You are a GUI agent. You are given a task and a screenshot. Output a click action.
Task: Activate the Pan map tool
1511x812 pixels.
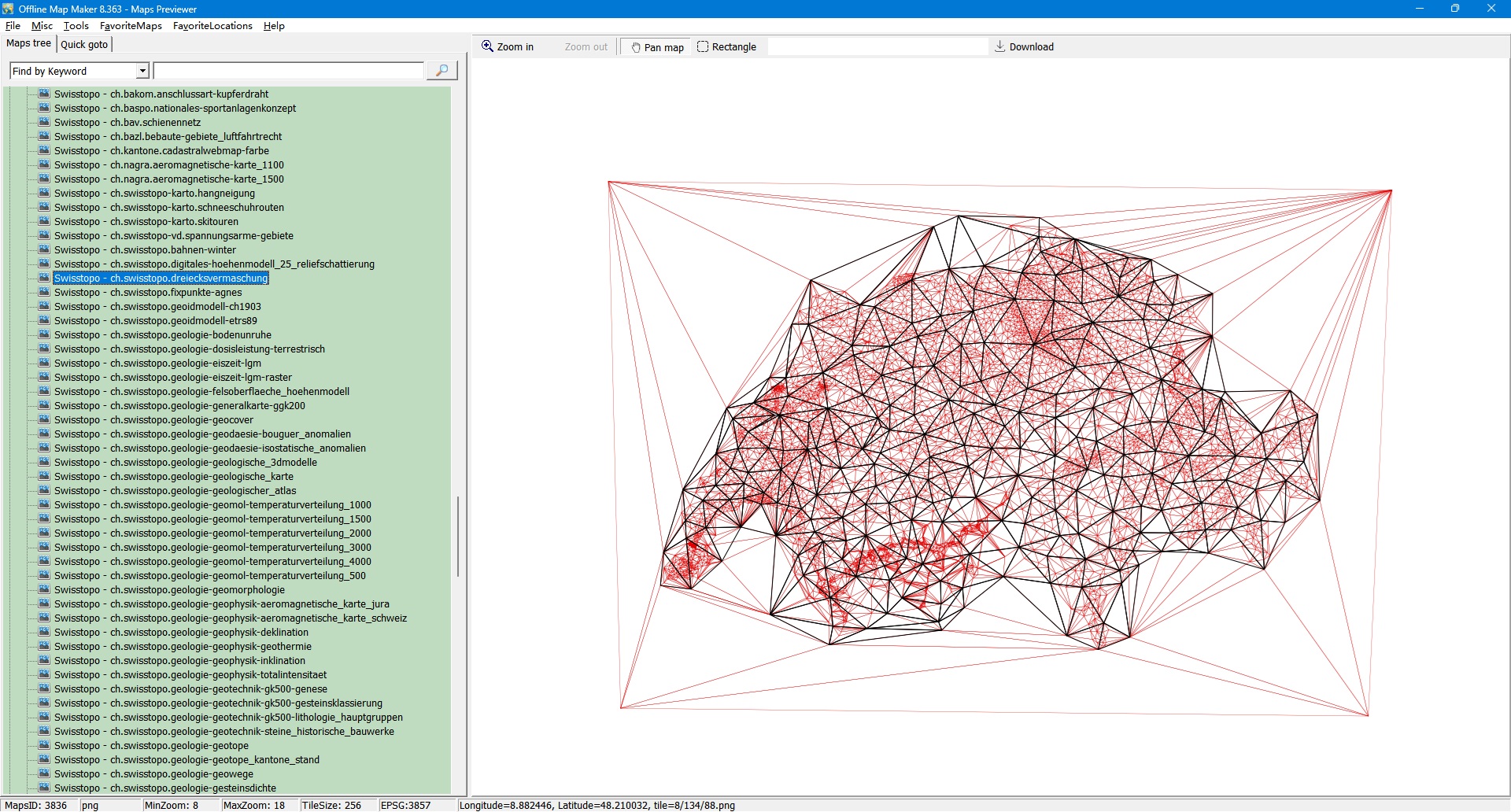tap(656, 47)
